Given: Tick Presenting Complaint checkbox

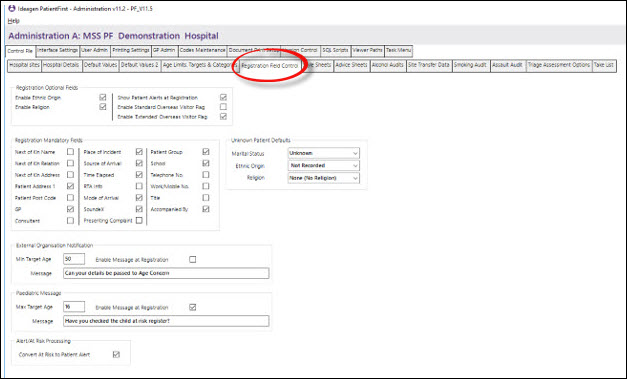Looking at the screenshot, I should pos(139,221).
